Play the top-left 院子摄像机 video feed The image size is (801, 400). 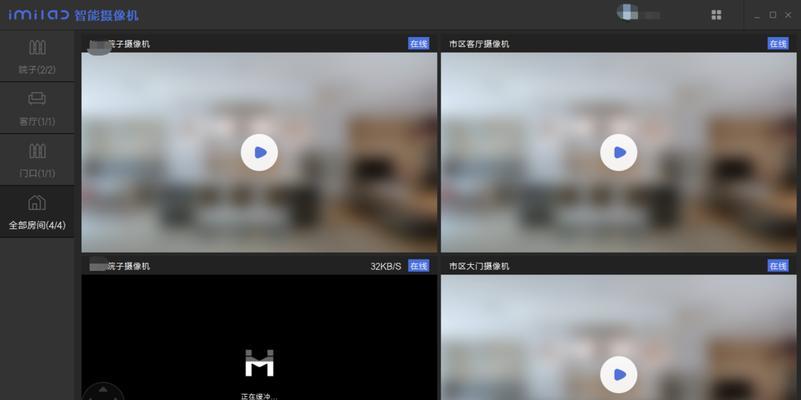[260, 152]
